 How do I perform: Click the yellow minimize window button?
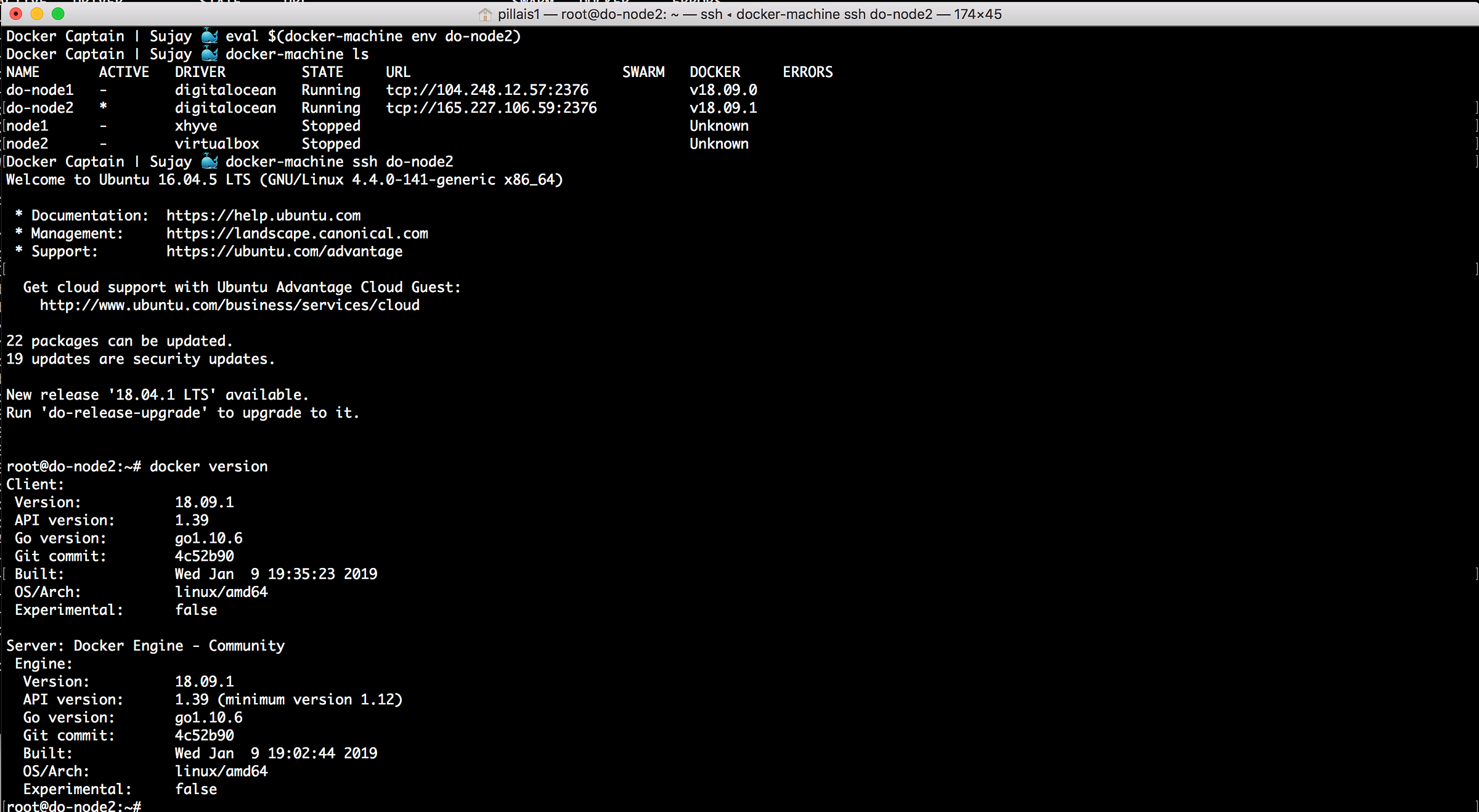[37, 14]
